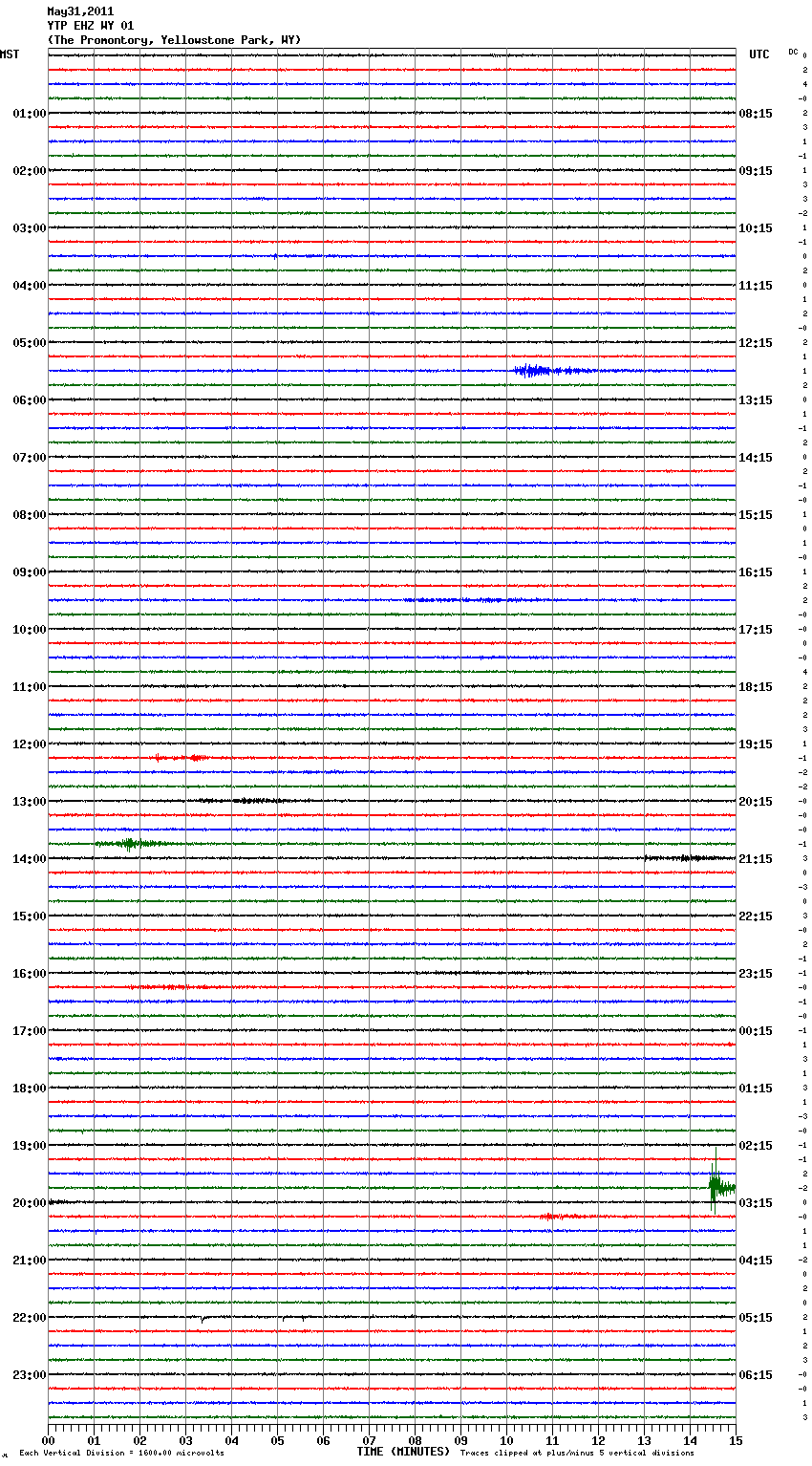812x1466 pixels.
Task: Select the 14:00 MST time label
Action: click(30, 859)
